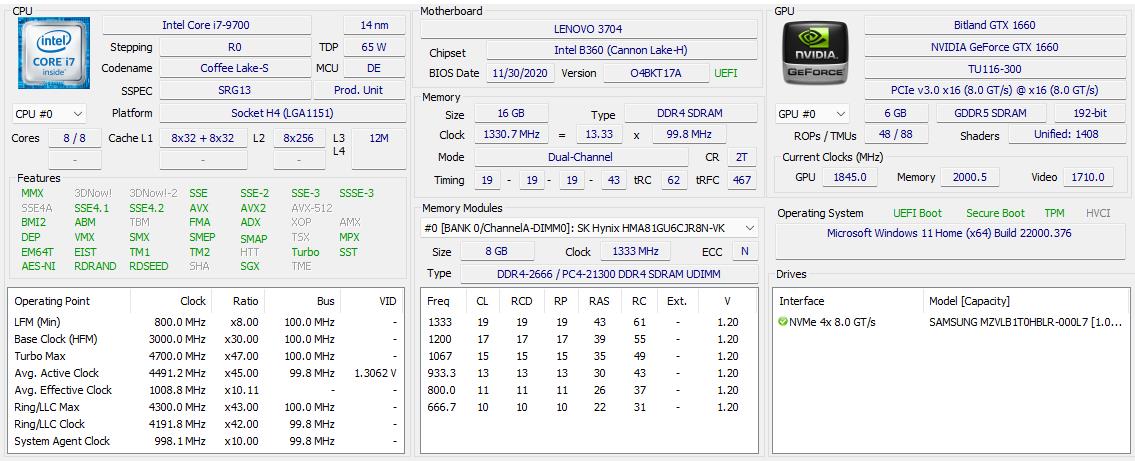The height and width of the screenshot is (461, 1135).
Task: Click the tRC 62 value
Action: [x=674, y=179]
